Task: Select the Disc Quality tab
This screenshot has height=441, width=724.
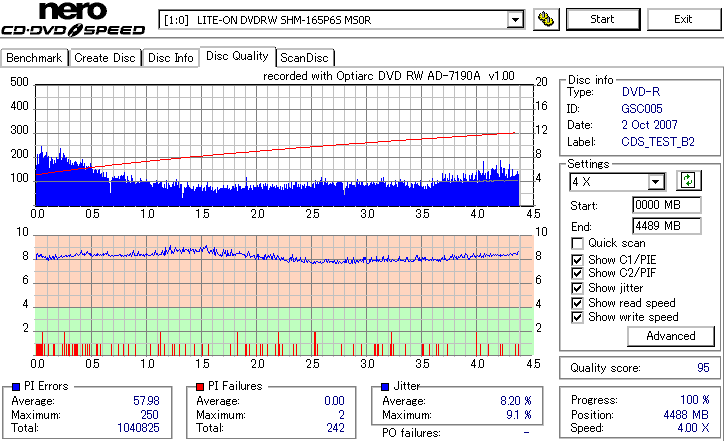Action: (x=237, y=56)
